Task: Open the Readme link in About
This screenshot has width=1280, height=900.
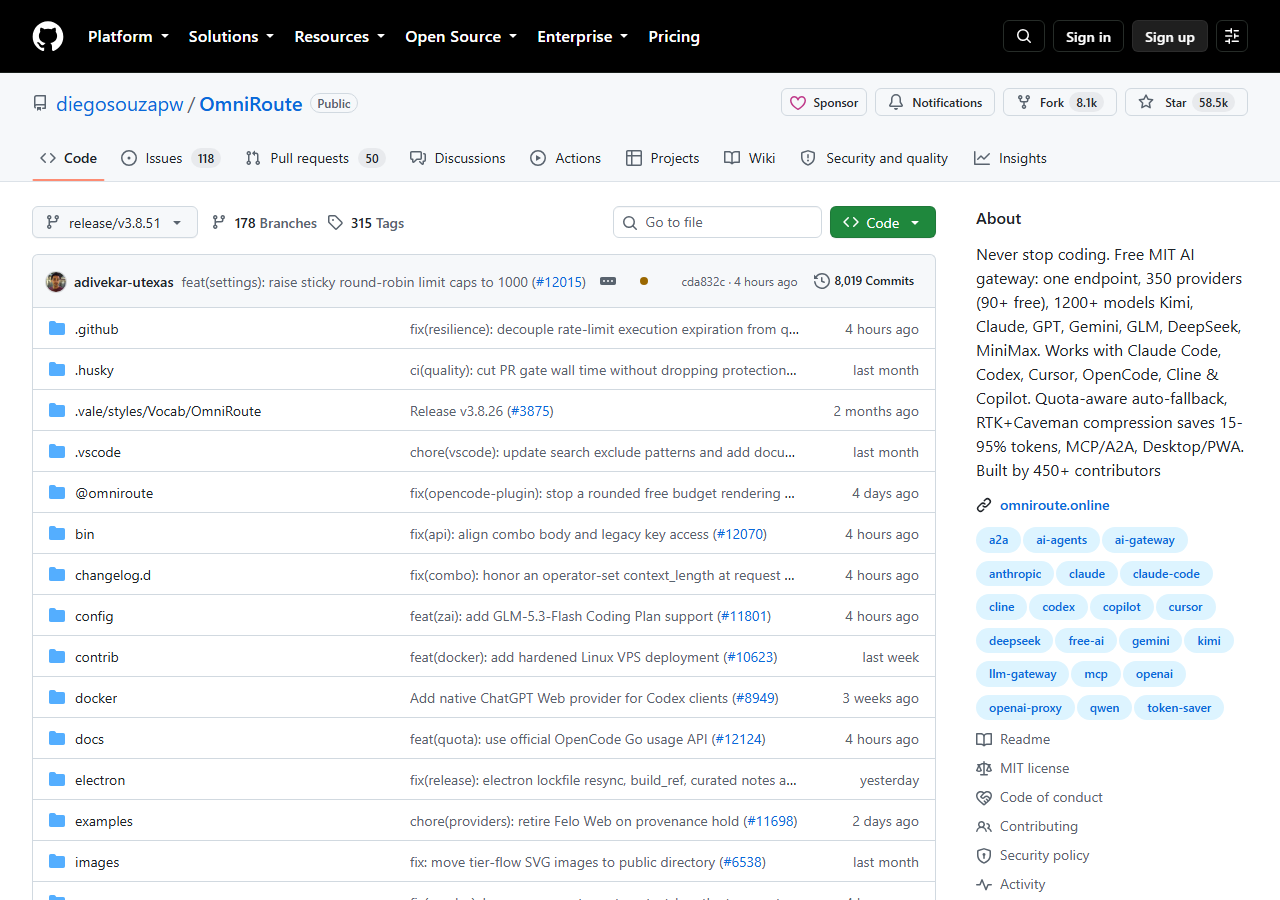Action: coord(1013,739)
